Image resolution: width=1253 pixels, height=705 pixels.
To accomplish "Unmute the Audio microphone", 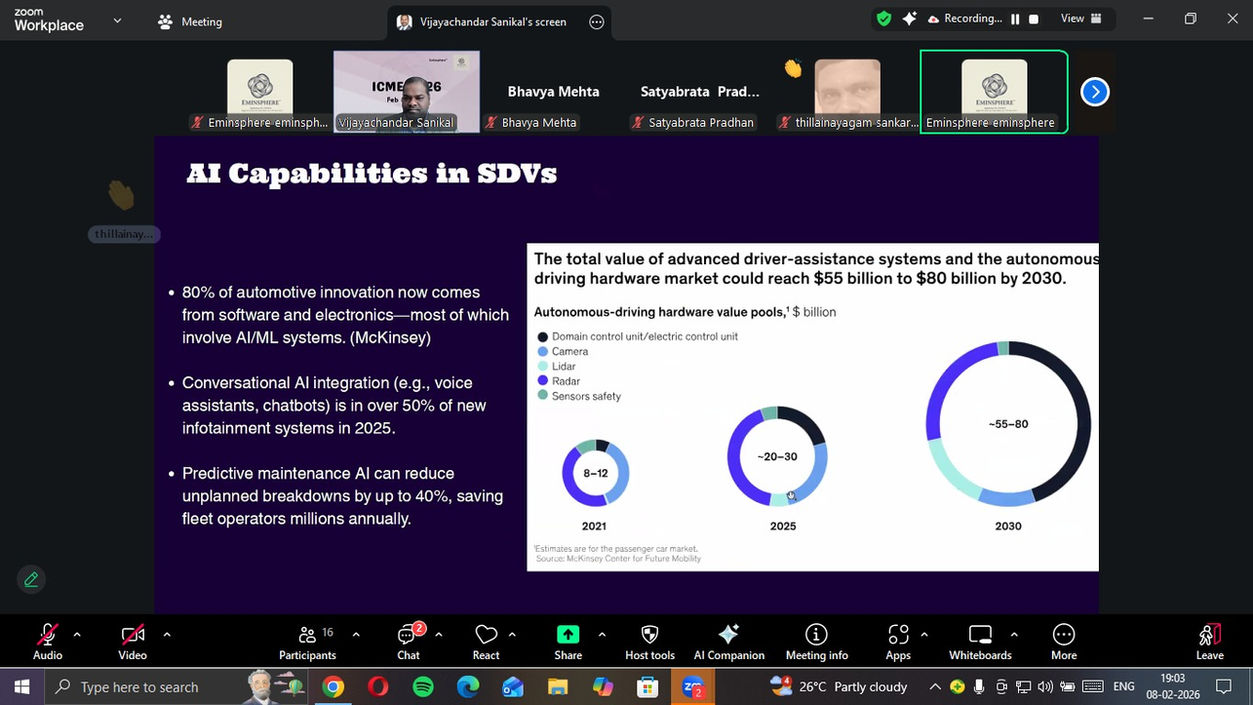I will pyautogui.click(x=47, y=642).
